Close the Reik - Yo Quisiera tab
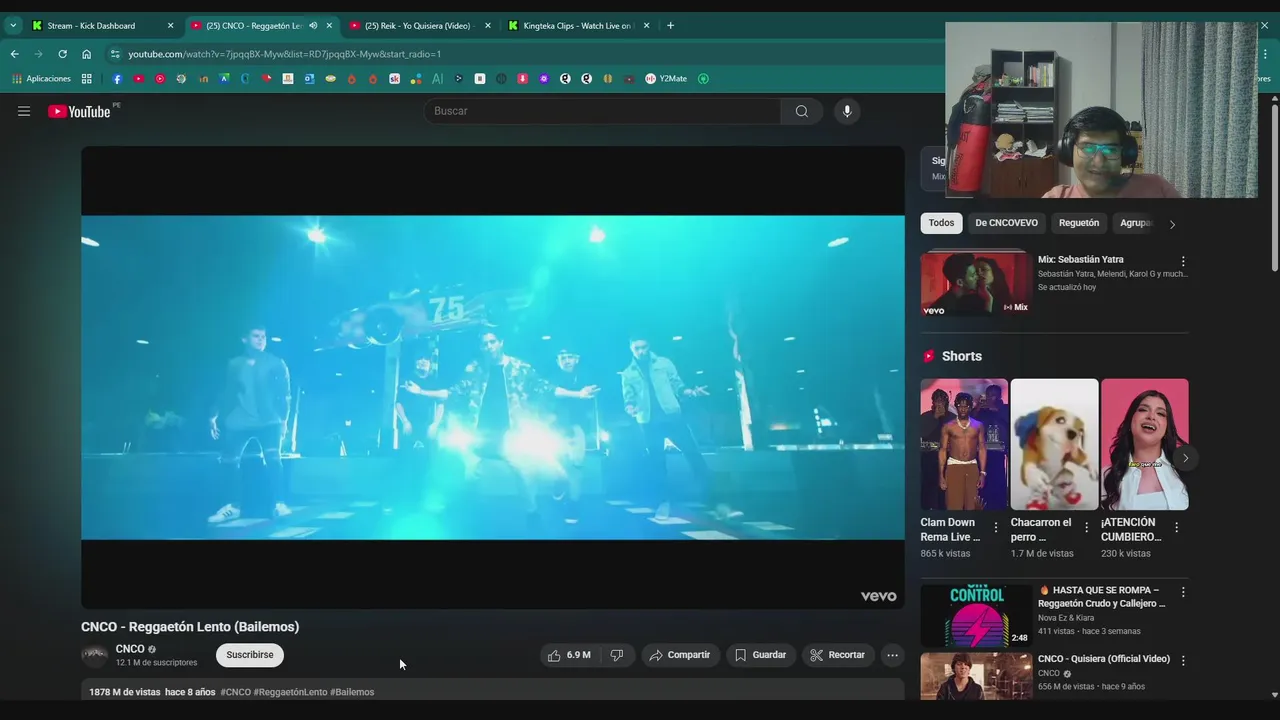The height and width of the screenshot is (720, 1280). pos(488,26)
